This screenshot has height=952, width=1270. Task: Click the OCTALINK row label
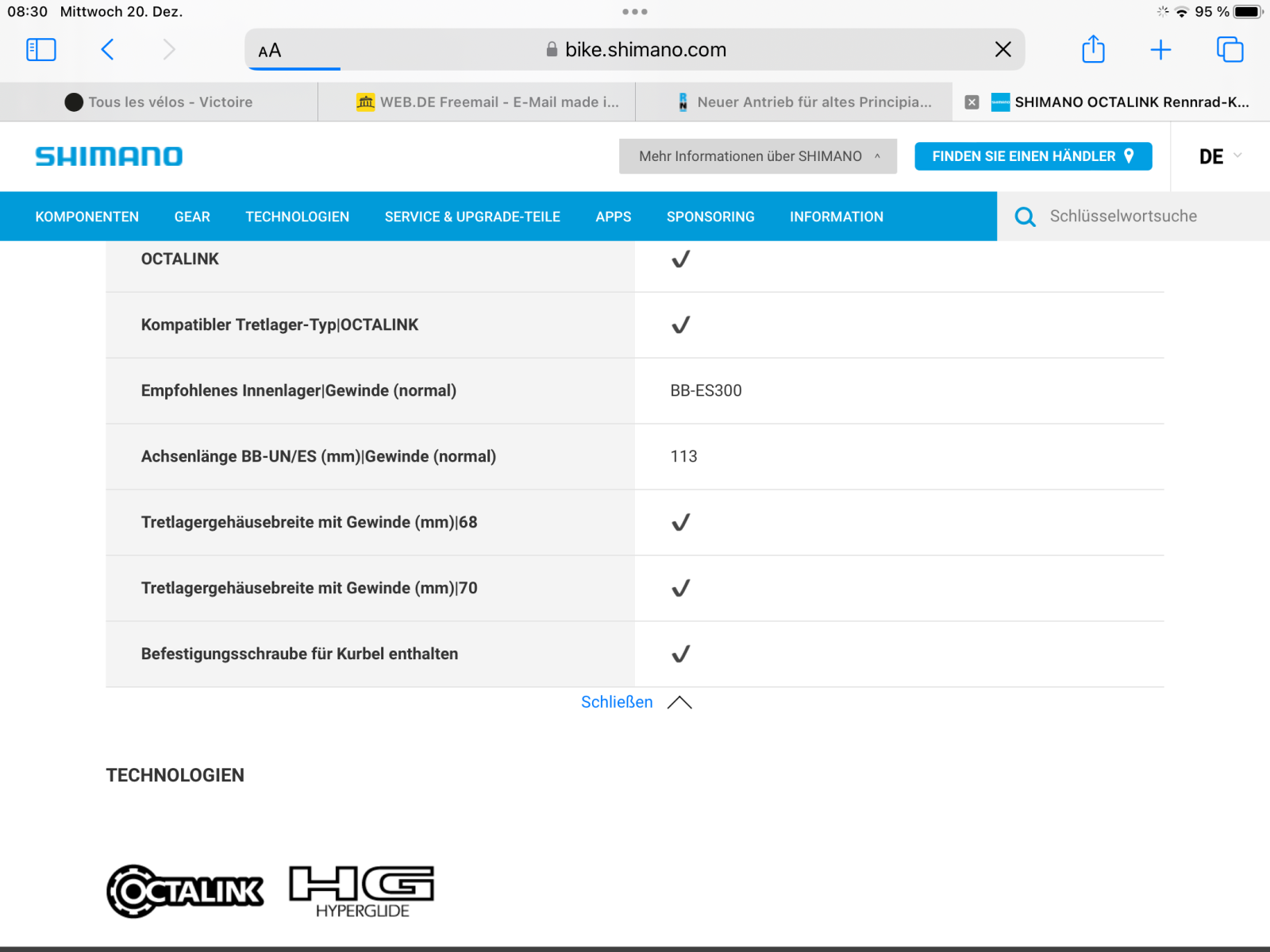pos(180,259)
